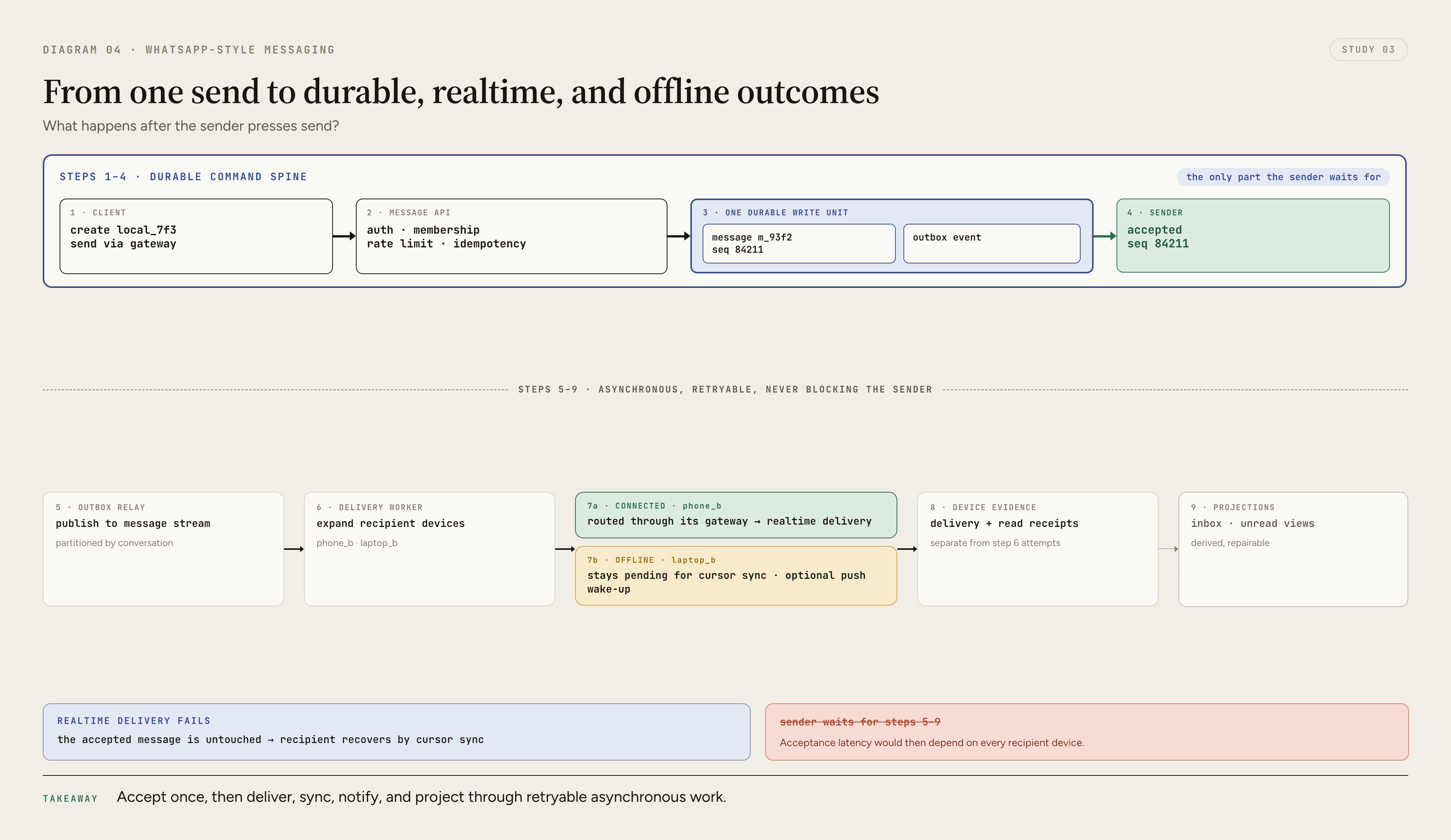
Task: Click the 'REALTIME DELIVERY FAILS' callout
Action: click(x=397, y=732)
